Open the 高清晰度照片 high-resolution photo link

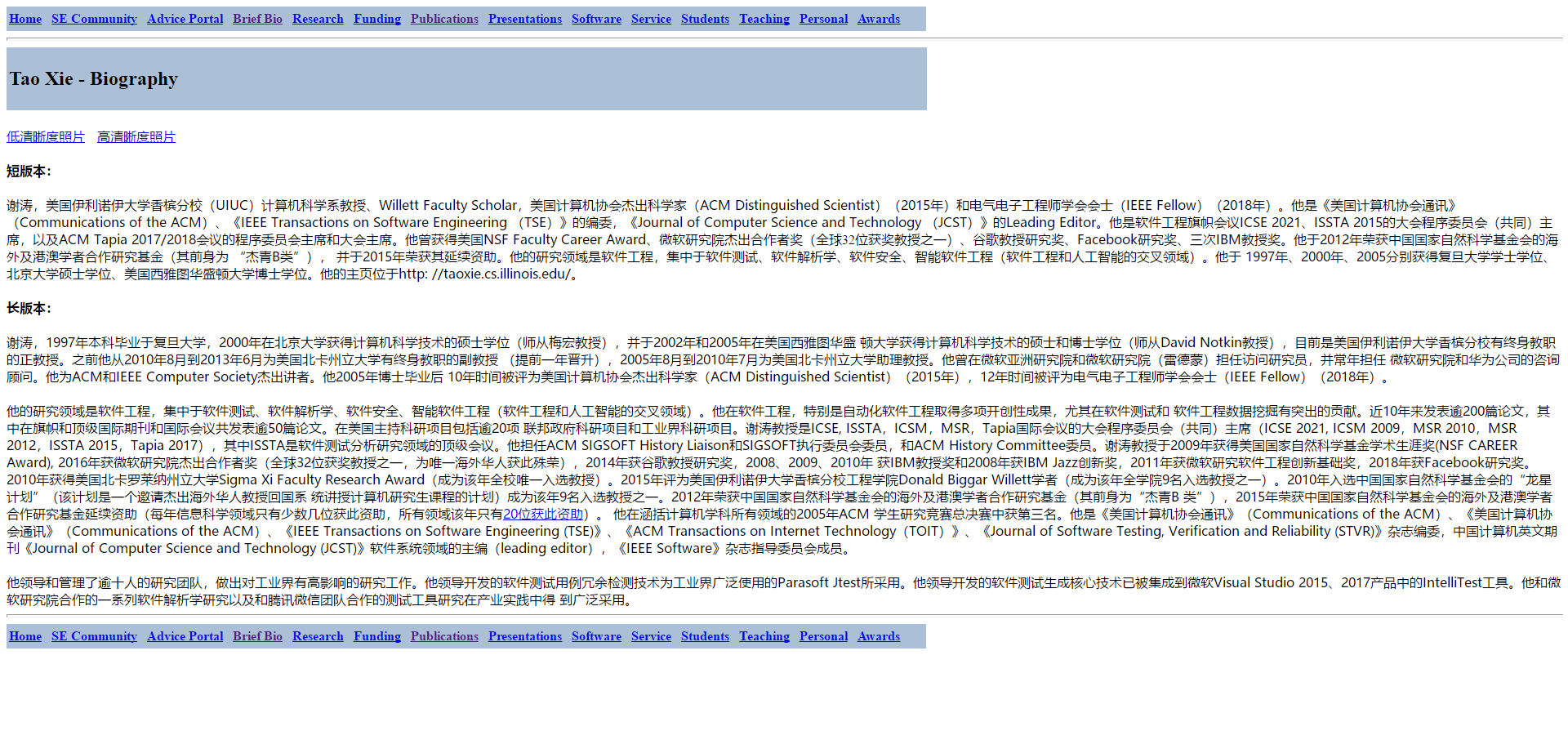point(136,137)
